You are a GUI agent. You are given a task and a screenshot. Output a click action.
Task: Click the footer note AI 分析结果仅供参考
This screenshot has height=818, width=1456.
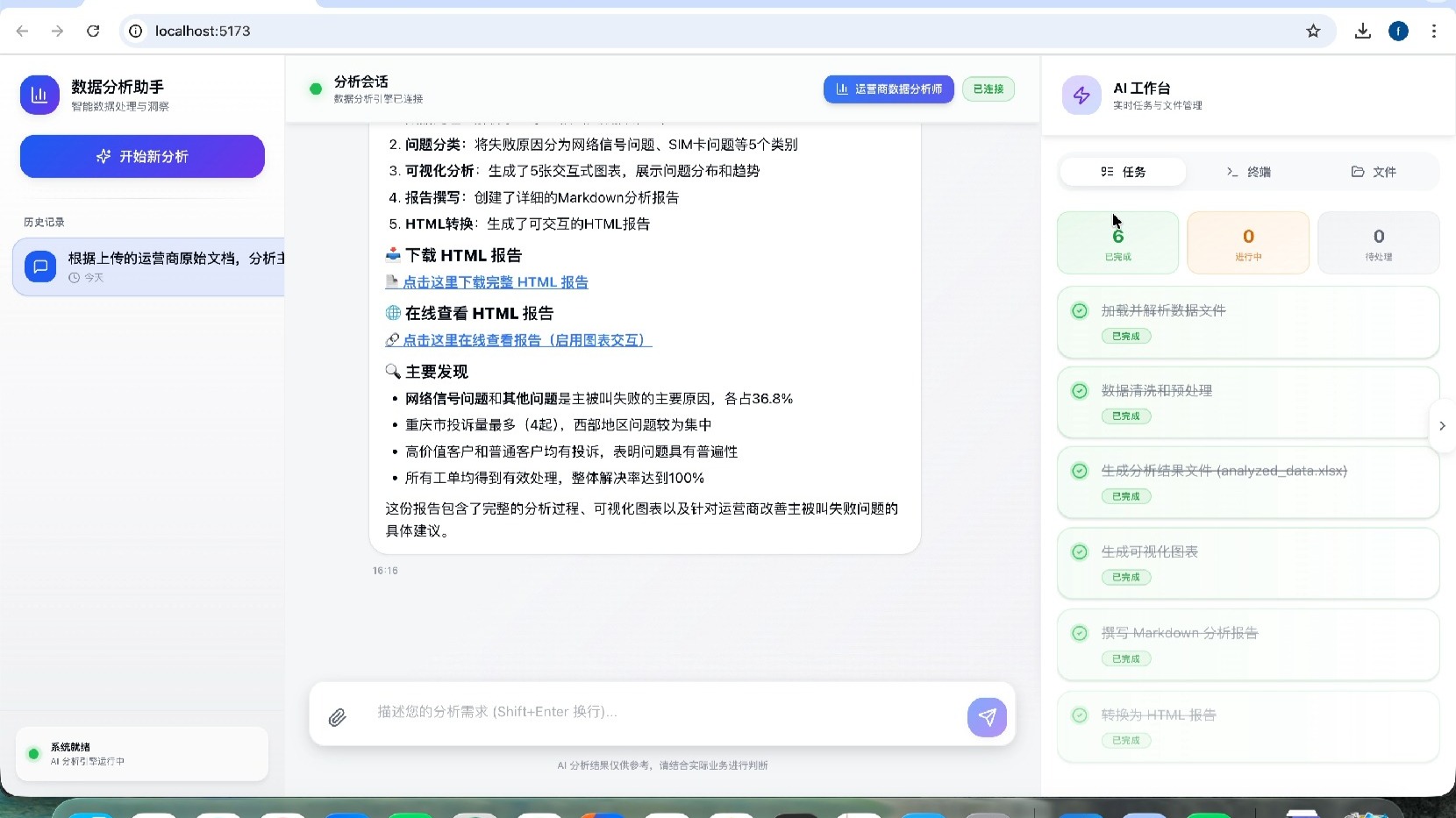click(x=662, y=765)
